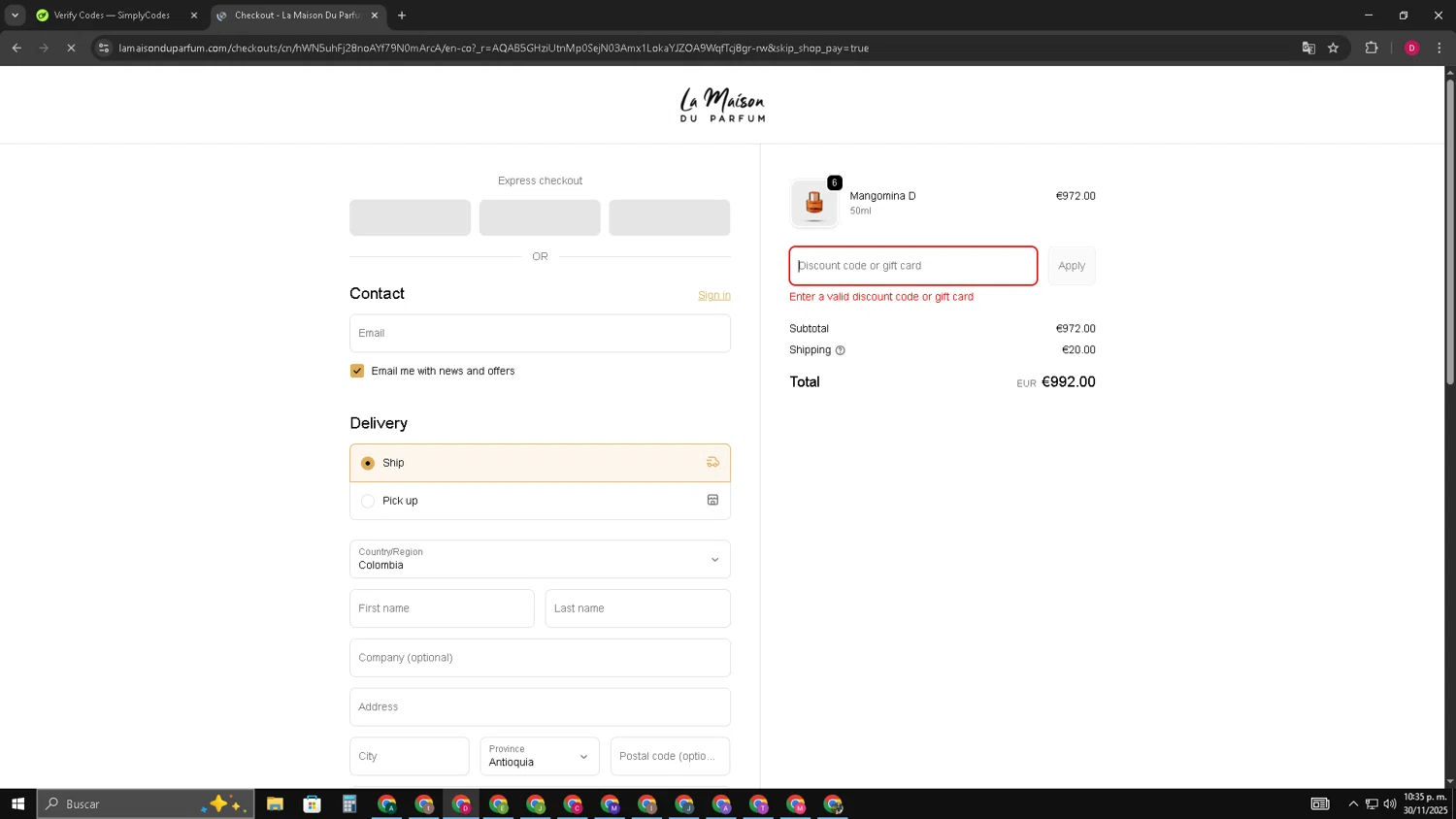Click the page vertical scrollbar
The image size is (1456, 819).
click(x=1450, y=233)
